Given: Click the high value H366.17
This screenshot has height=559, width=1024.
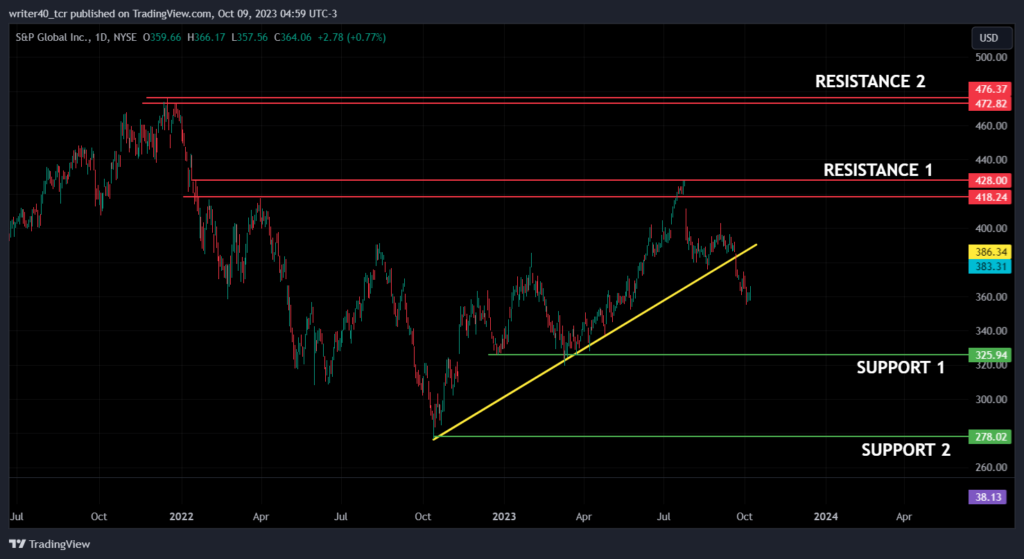Looking at the screenshot, I should [206, 38].
